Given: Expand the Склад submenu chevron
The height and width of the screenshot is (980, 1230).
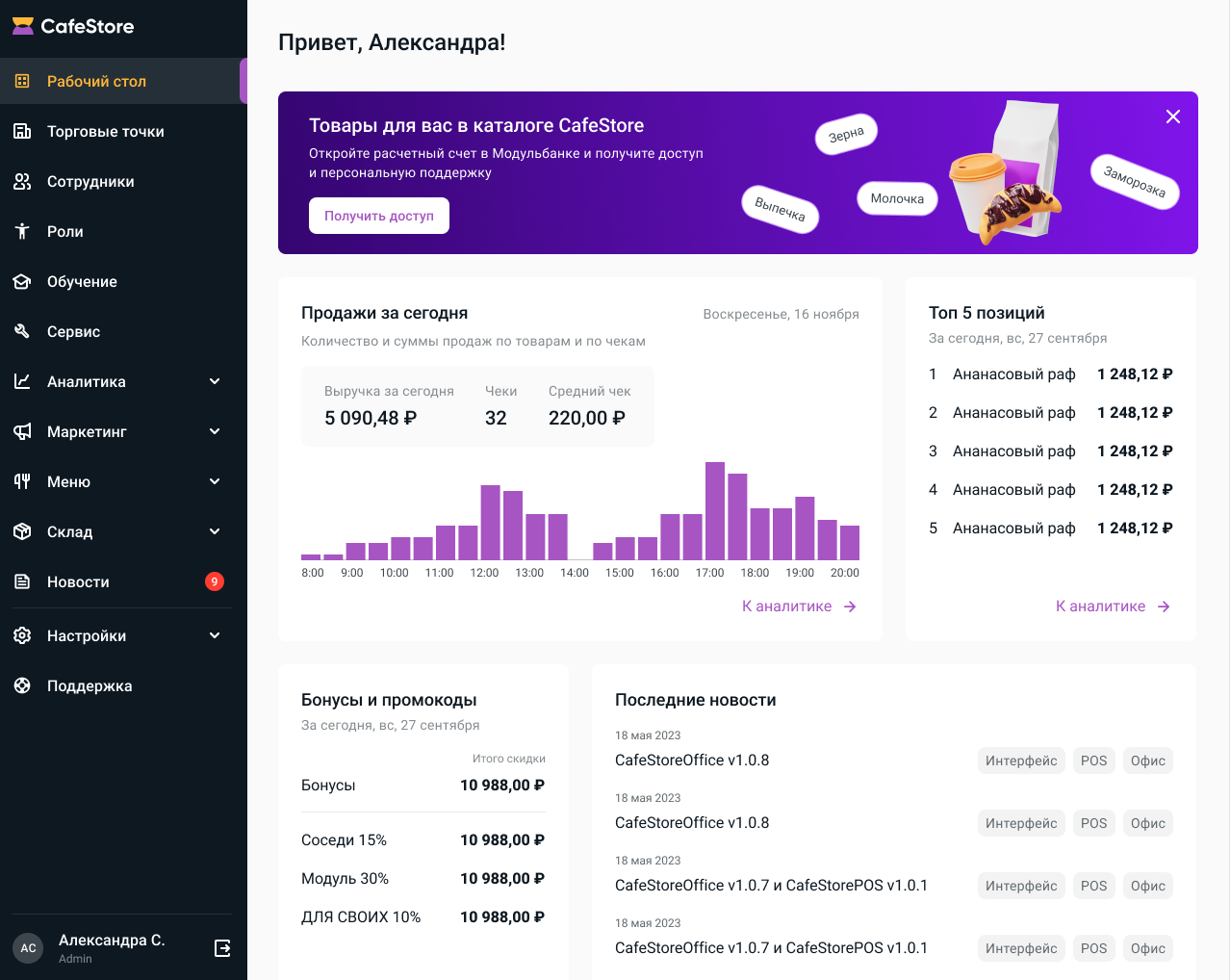Looking at the screenshot, I should [x=215, y=531].
